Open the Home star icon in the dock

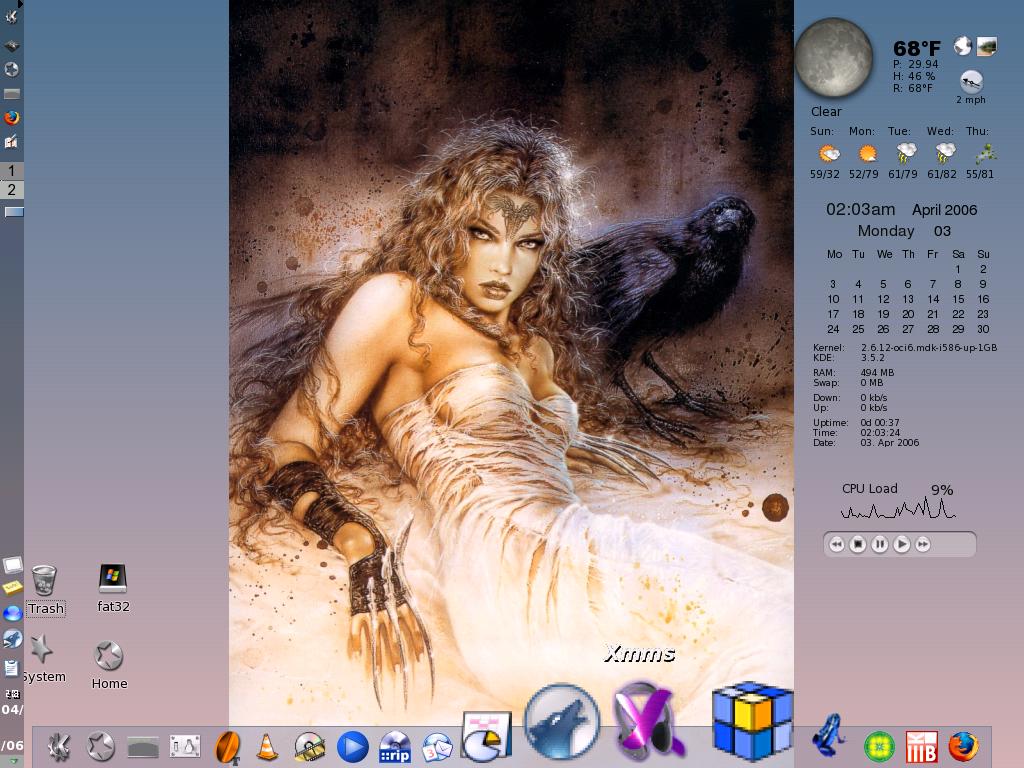(101, 746)
